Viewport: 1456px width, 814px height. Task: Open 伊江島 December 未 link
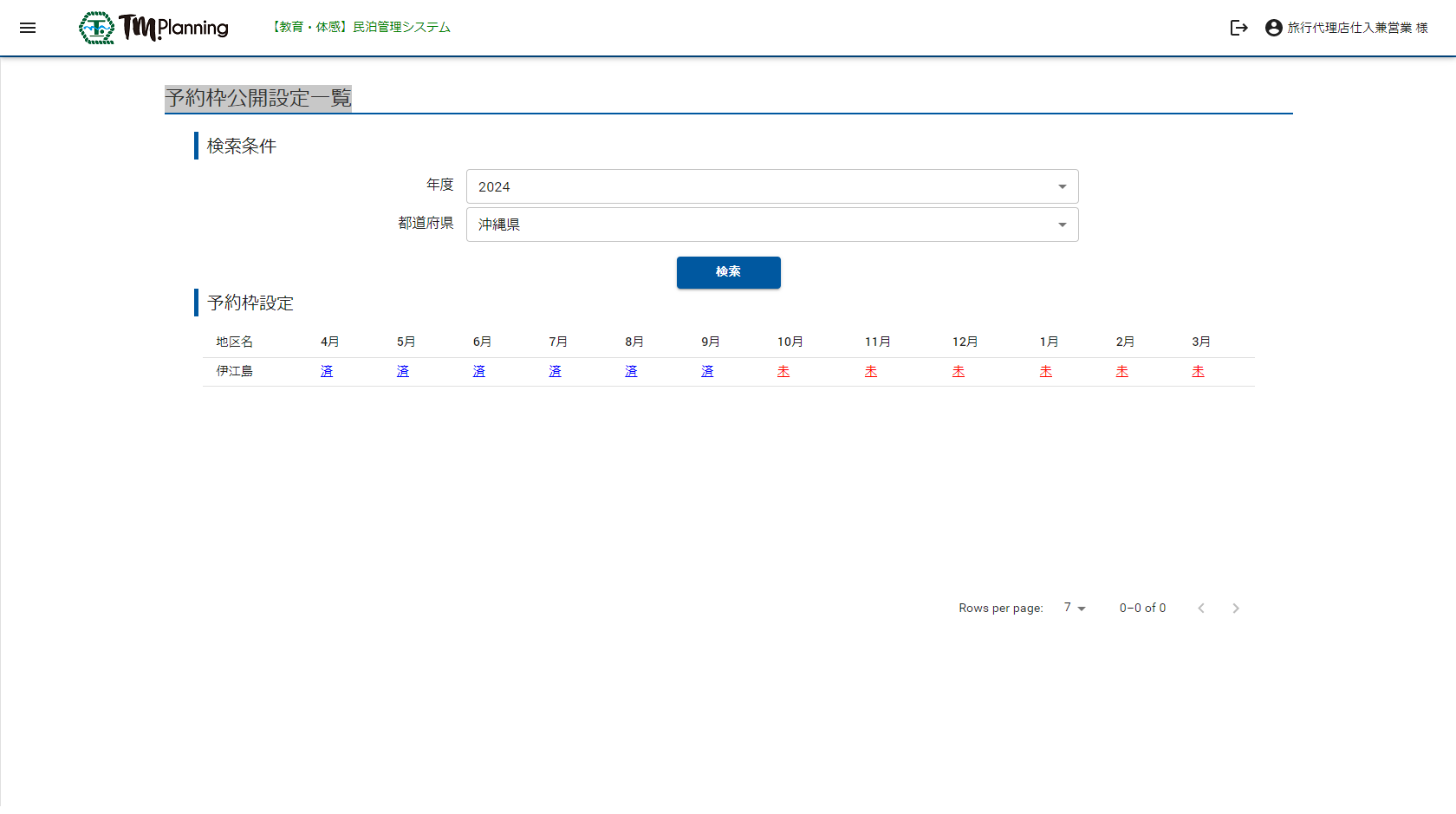tap(959, 371)
